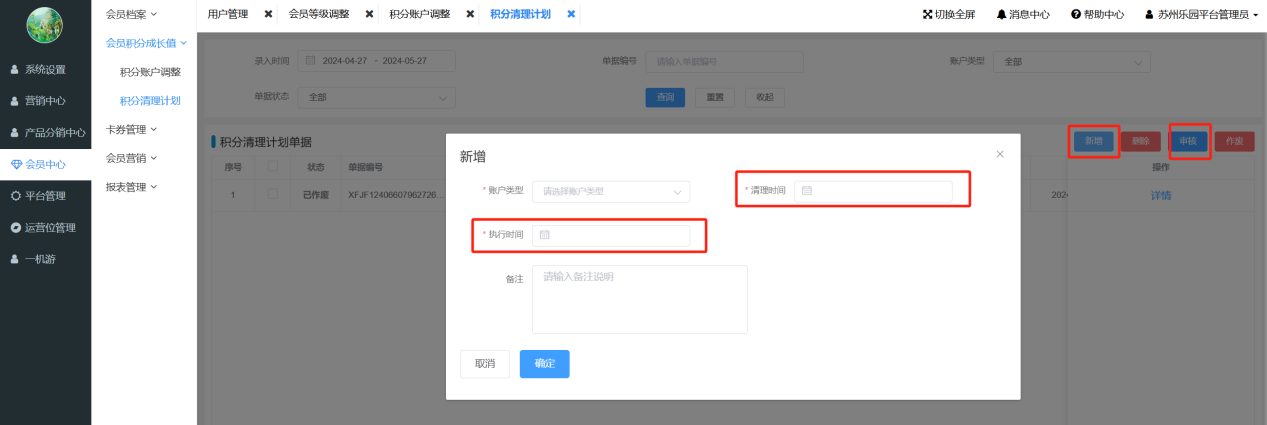The image size is (1267, 425).
Task: Click the 作废 void button
Action: point(1234,141)
